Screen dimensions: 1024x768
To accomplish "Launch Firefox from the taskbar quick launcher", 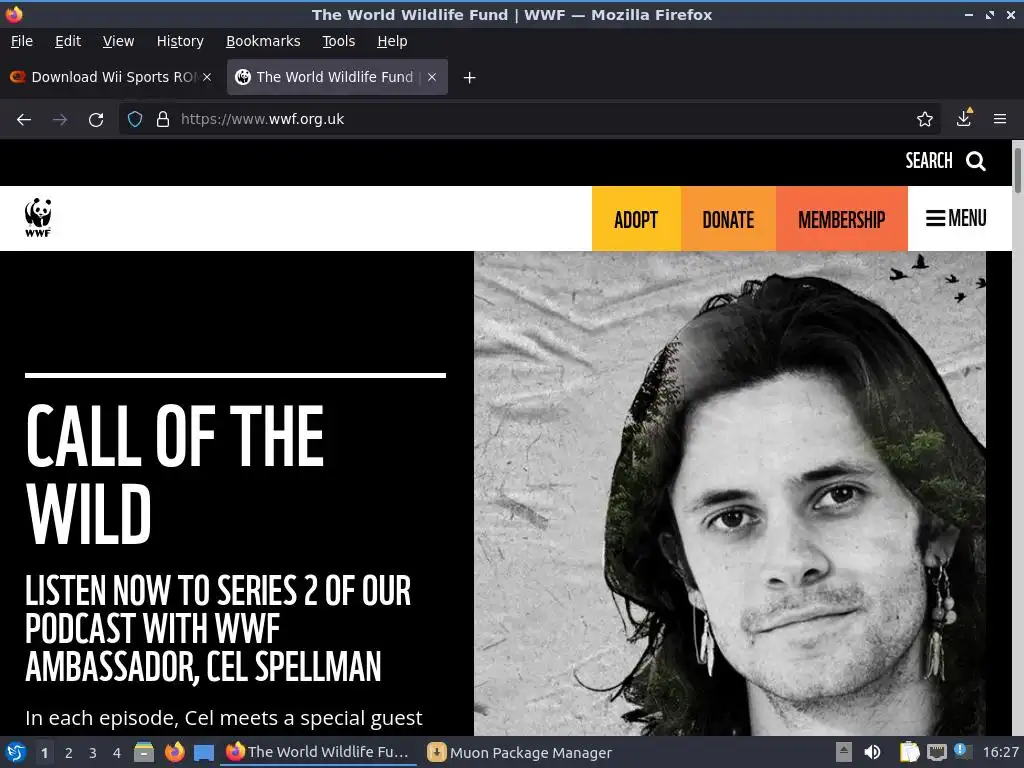I will coord(174,752).
